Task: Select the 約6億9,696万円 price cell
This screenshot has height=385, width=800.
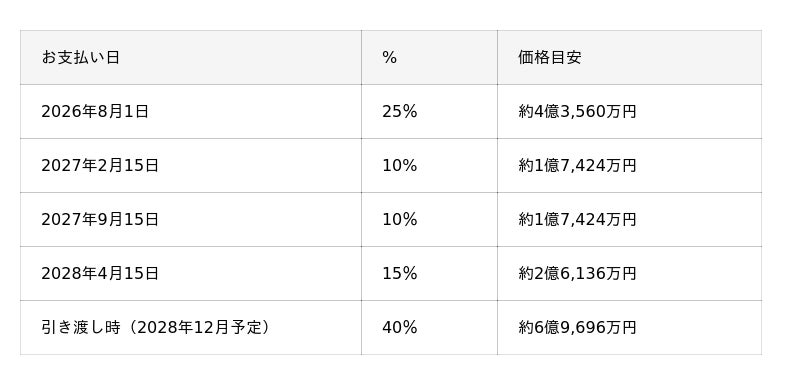Action: click(x=629, y=328)
